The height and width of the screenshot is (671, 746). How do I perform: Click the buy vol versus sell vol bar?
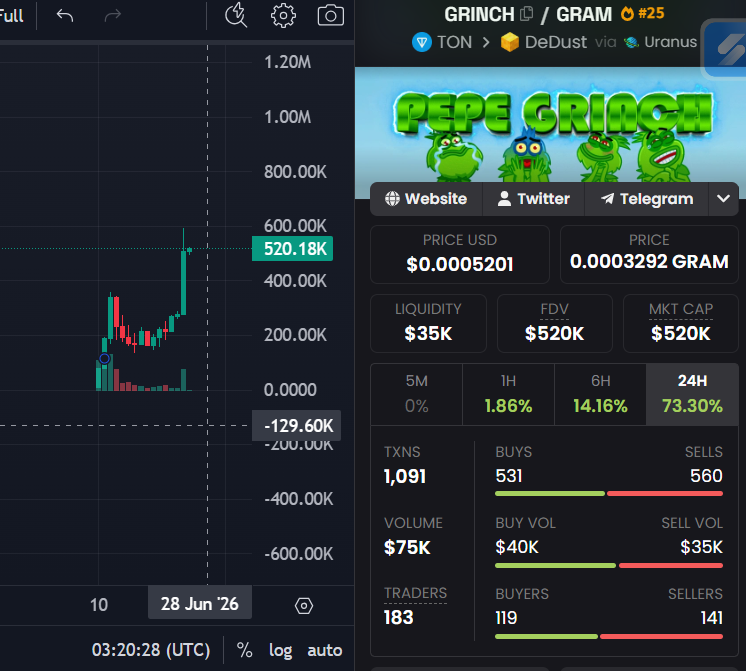click(609, 565)
